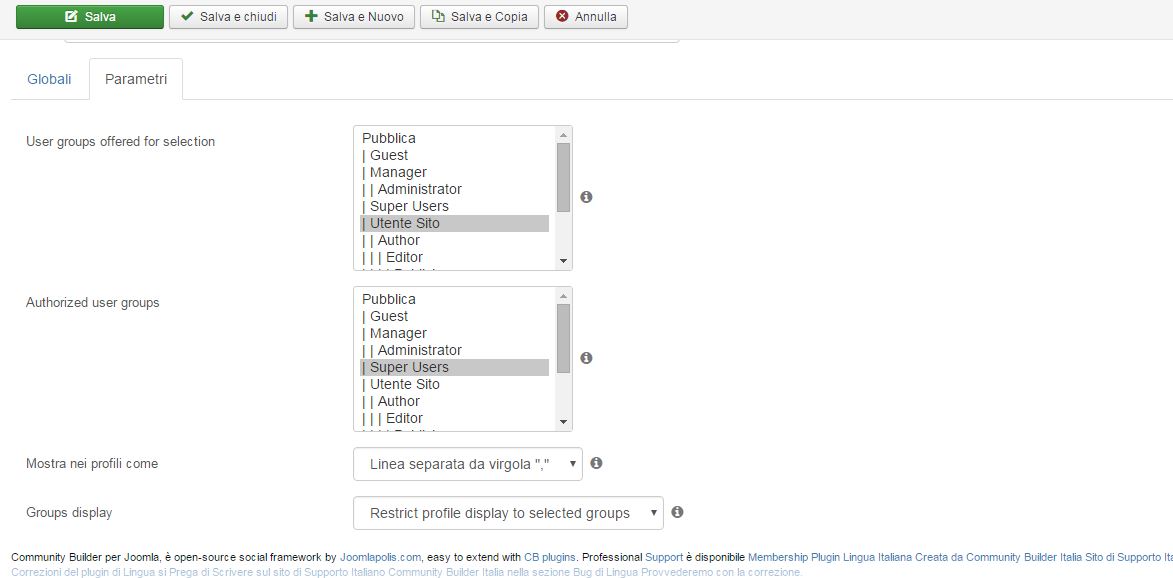Click the Salva e Copia button
The width and height of the screenshot is (1173, 578).
pos(479,17)
